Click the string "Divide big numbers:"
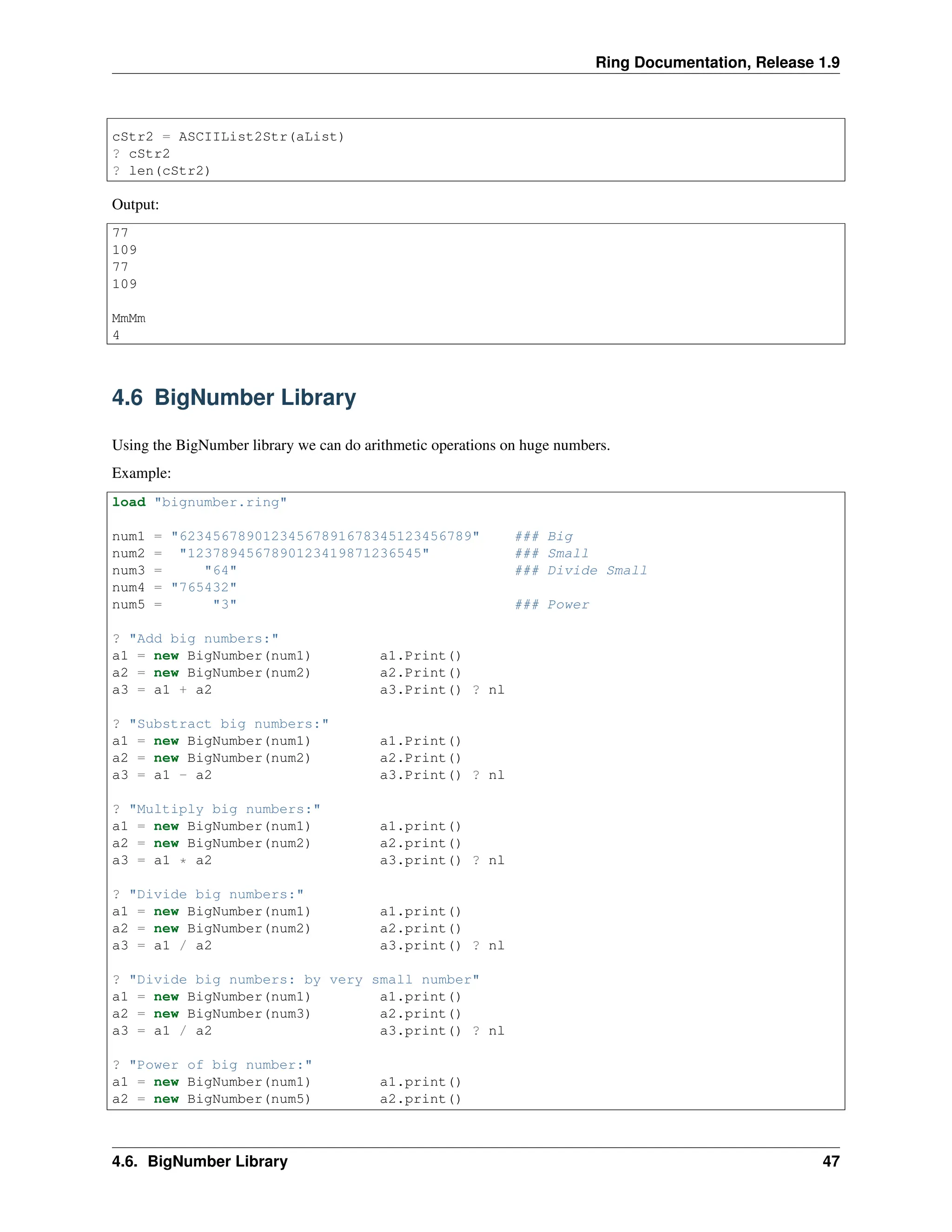This screenshot has width=952, height=1232. pyautogui.click(x=216, y=894)
